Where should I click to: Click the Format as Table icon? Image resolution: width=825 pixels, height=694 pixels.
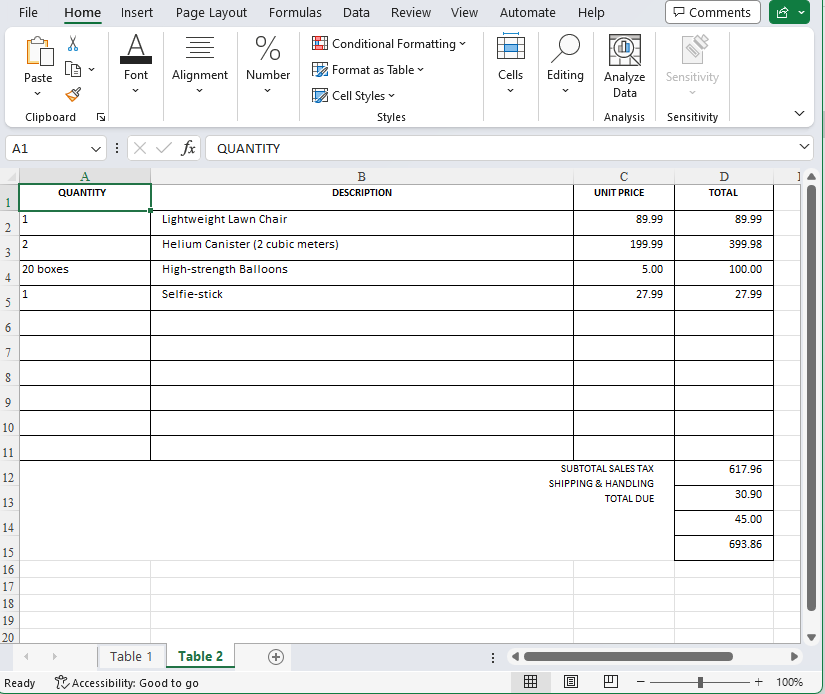(321, 69)
